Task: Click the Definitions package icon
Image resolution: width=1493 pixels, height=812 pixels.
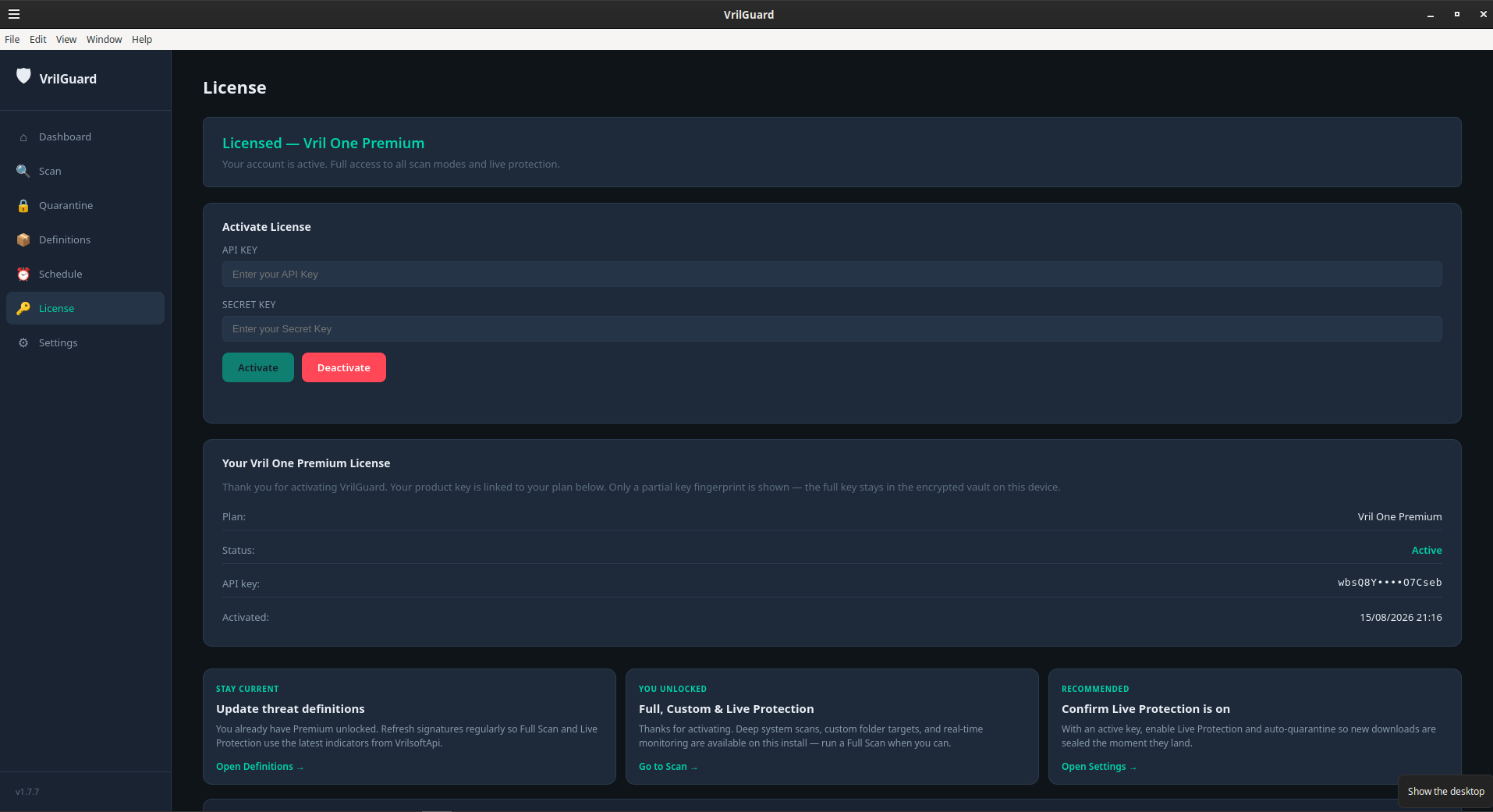Action: (23, 240)
